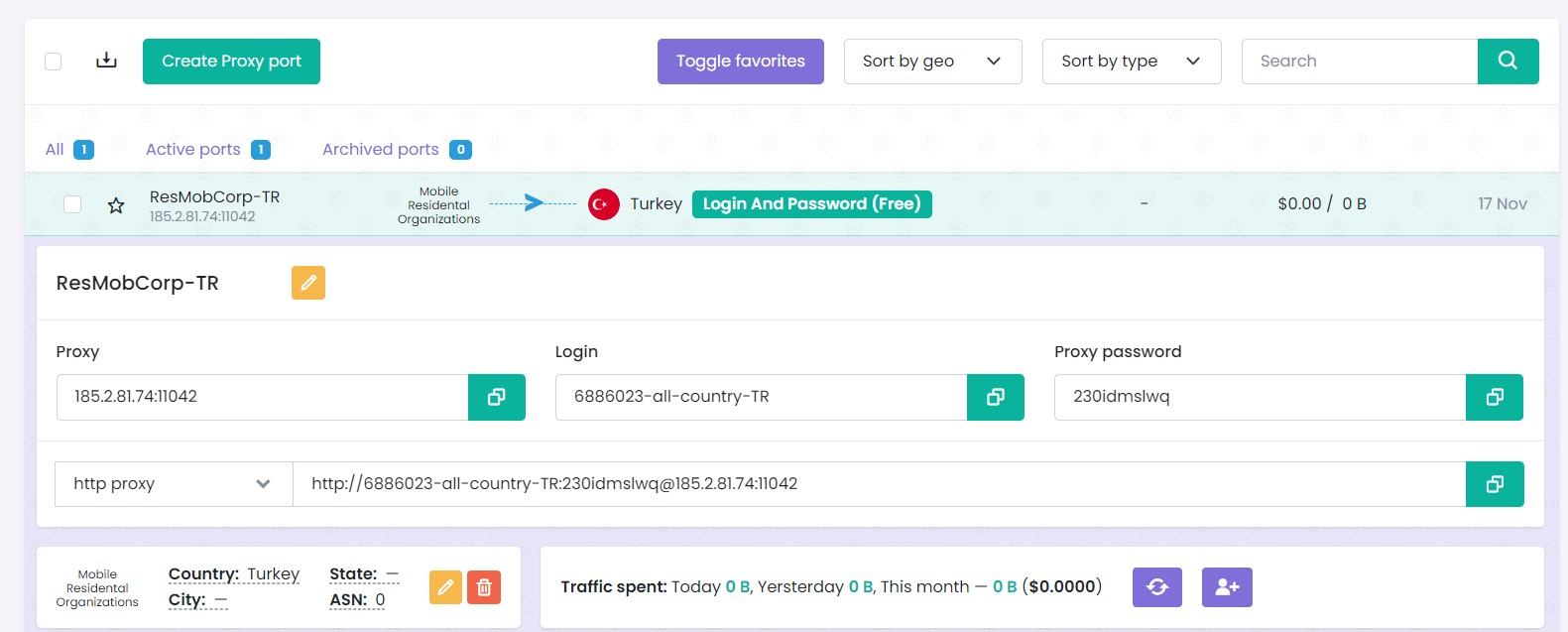Click the purple add-user icon

point(1227,587)
